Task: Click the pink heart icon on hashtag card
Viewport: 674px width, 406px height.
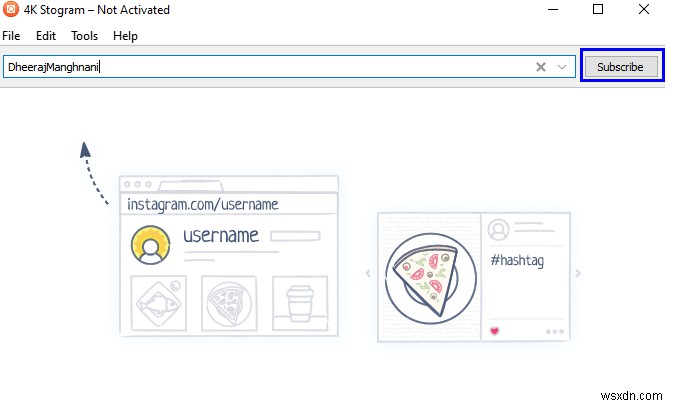Action: pyautogui.click(x=494, y=330)
